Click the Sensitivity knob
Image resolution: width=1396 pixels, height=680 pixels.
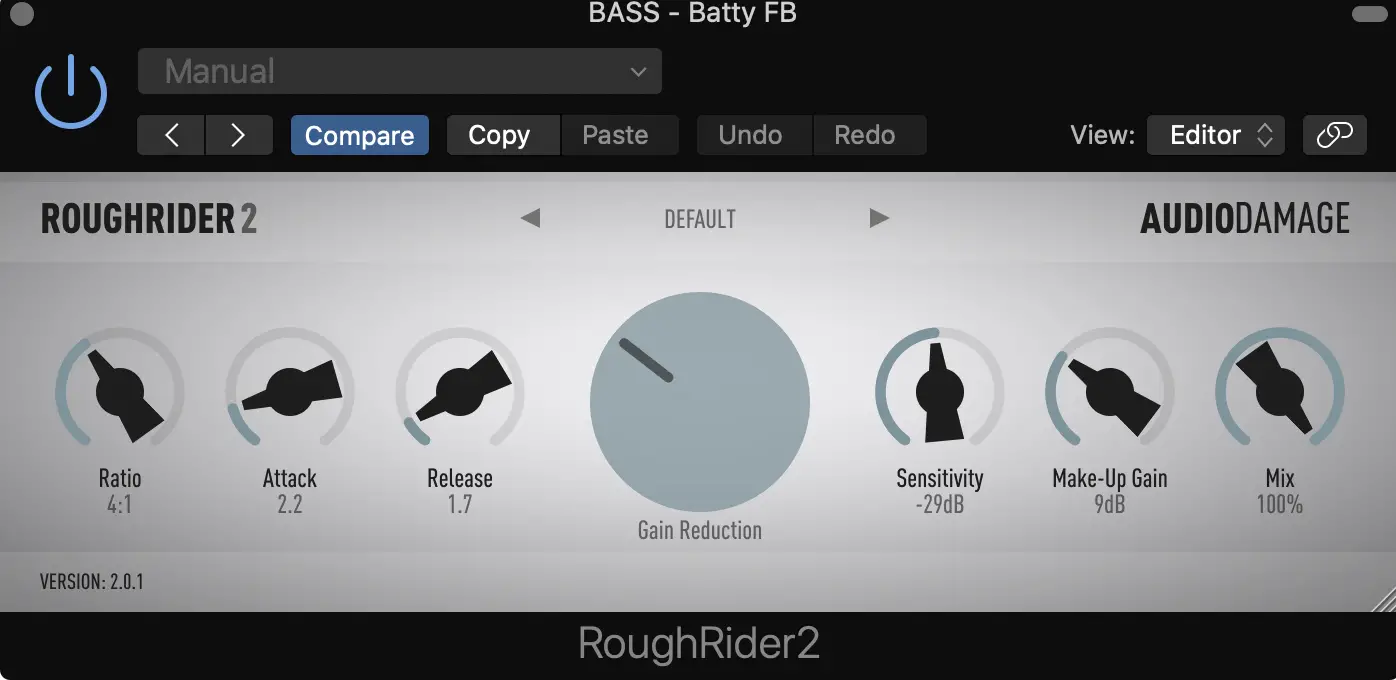[940, 391]
